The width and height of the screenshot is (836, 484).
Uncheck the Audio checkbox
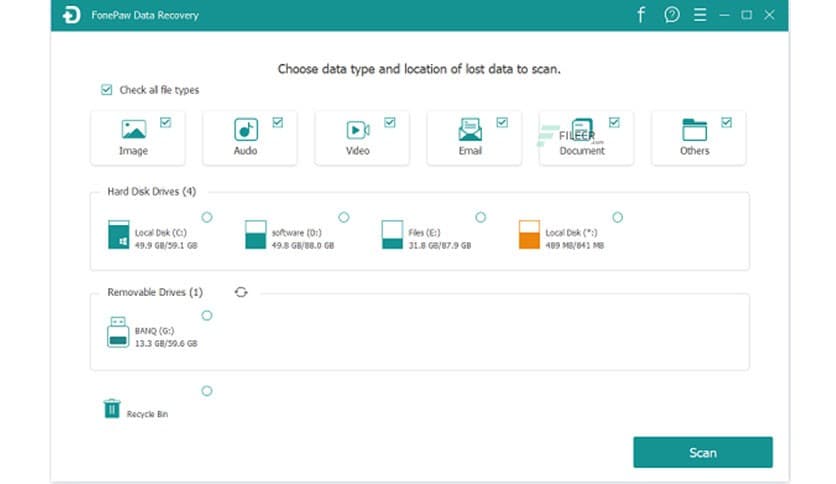(278, 123)
